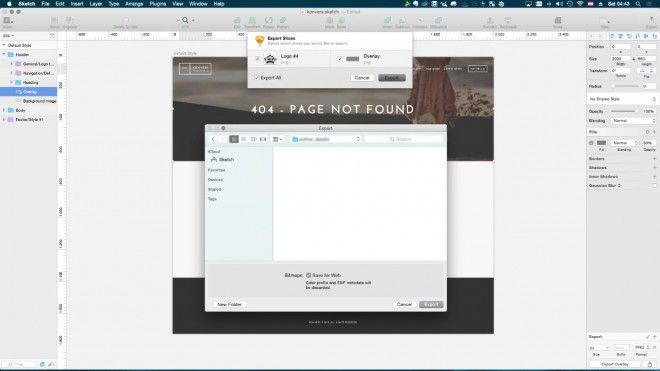Click Cancel in Export Slices sheet
660x371 pixels.
(x=362, y=78)
